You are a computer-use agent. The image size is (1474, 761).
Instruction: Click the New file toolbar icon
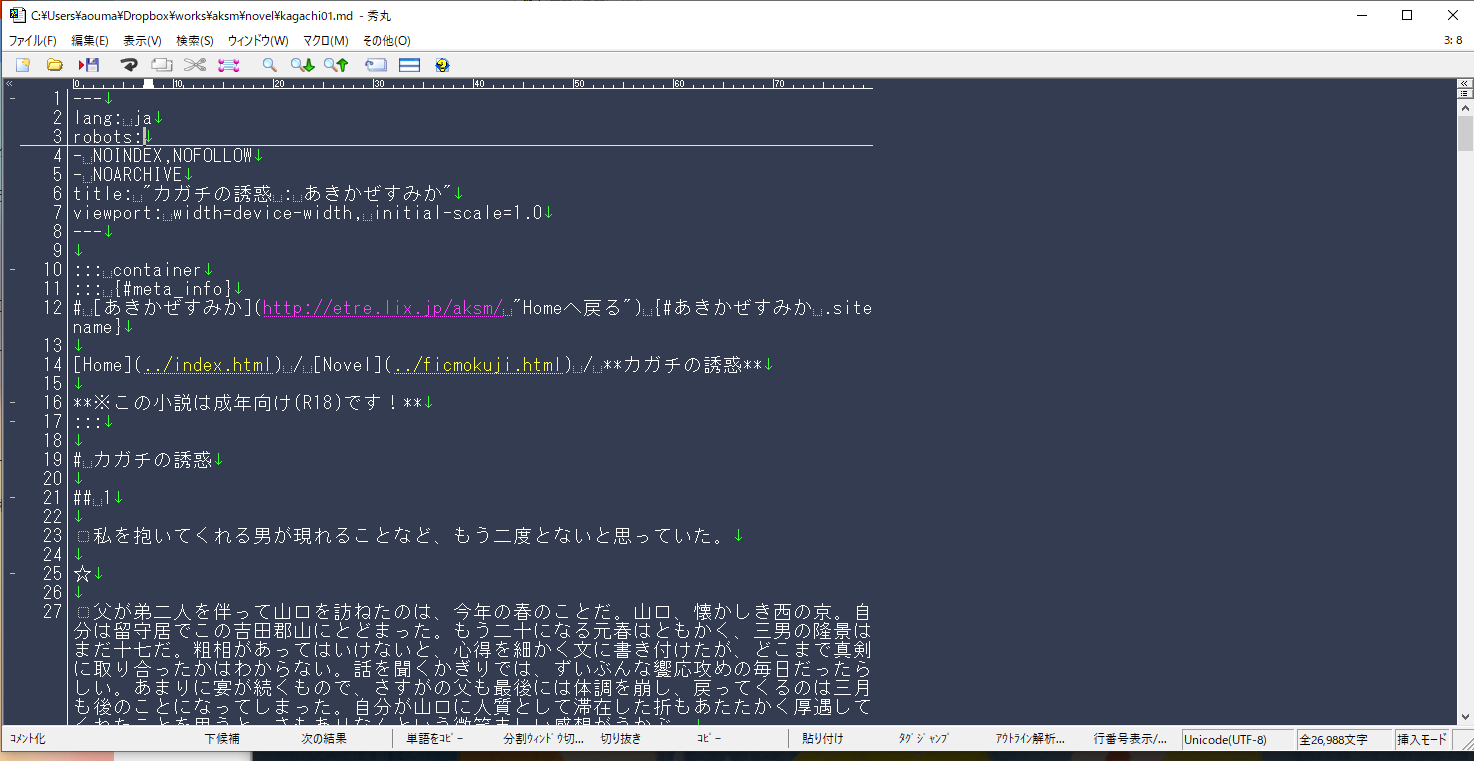22,65
